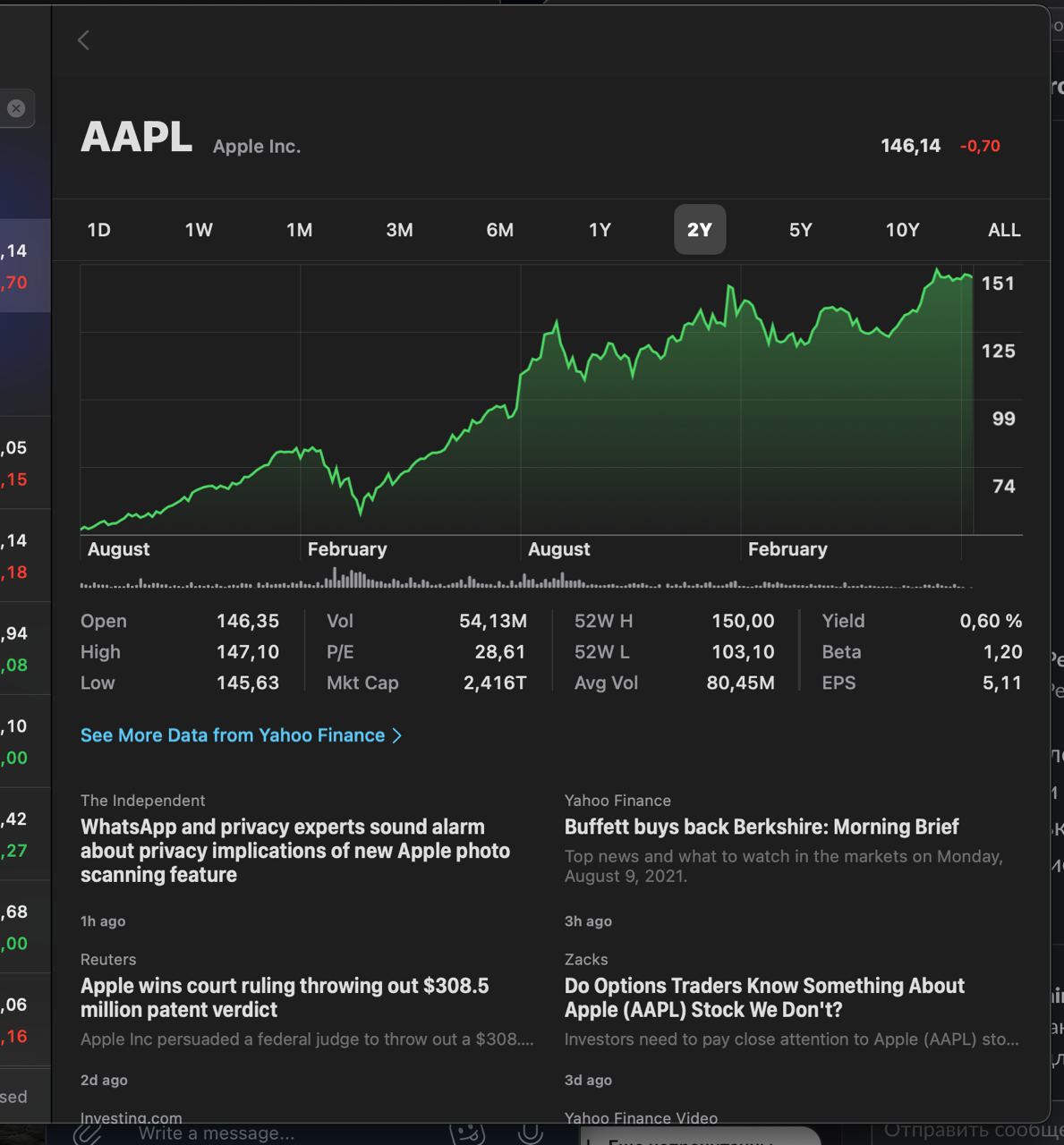Click the Beta value 1,20

[1002, 652]
